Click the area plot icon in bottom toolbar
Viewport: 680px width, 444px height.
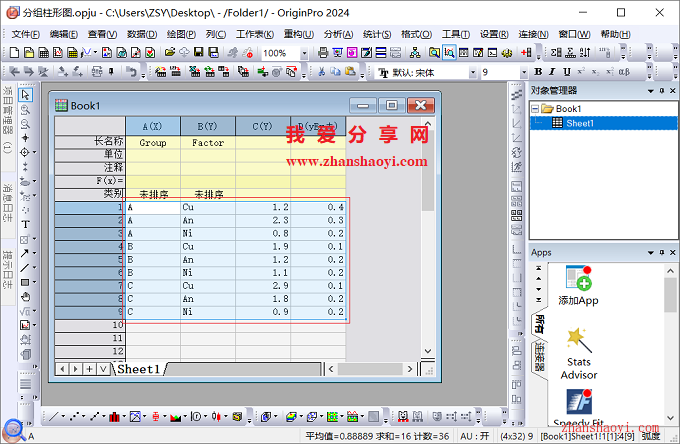176,417
